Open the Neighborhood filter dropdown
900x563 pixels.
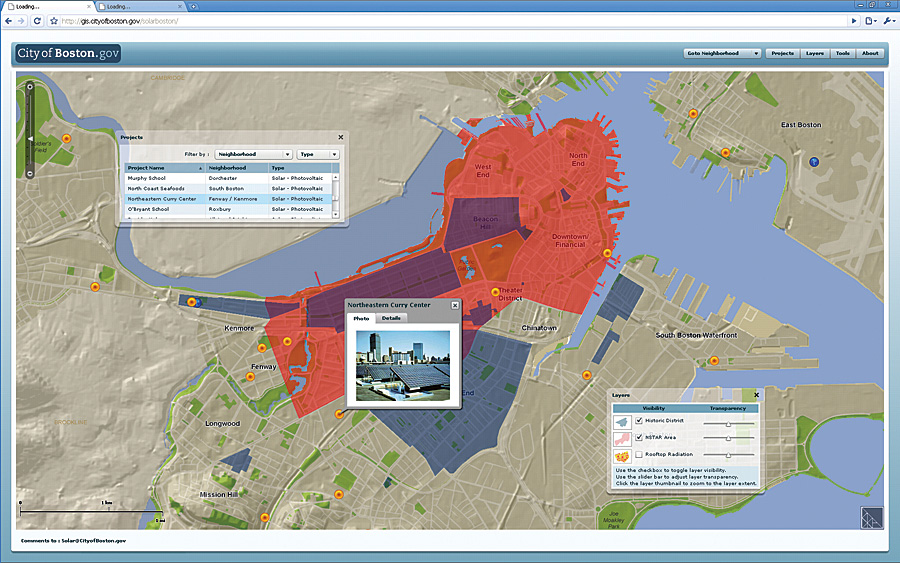[x=253, y=154]
